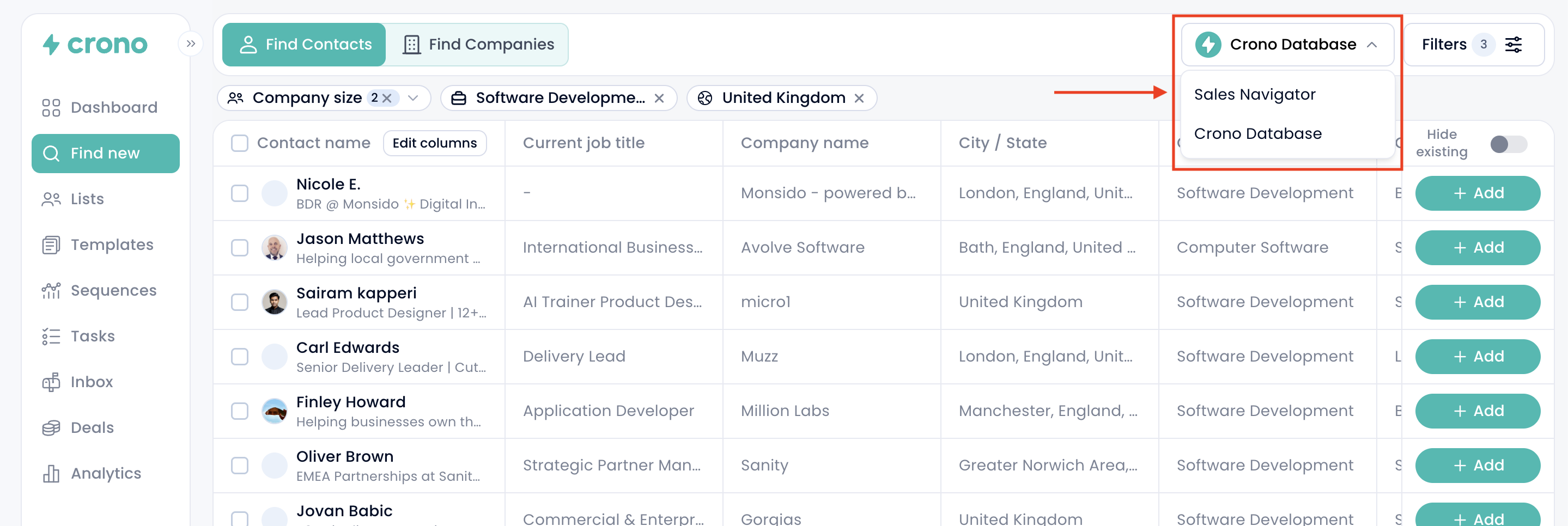Image resolution: width=1568 pixels, height=526 pixels.
Task: Add Oliver Brown as contact
Action: click(1478, 465)
